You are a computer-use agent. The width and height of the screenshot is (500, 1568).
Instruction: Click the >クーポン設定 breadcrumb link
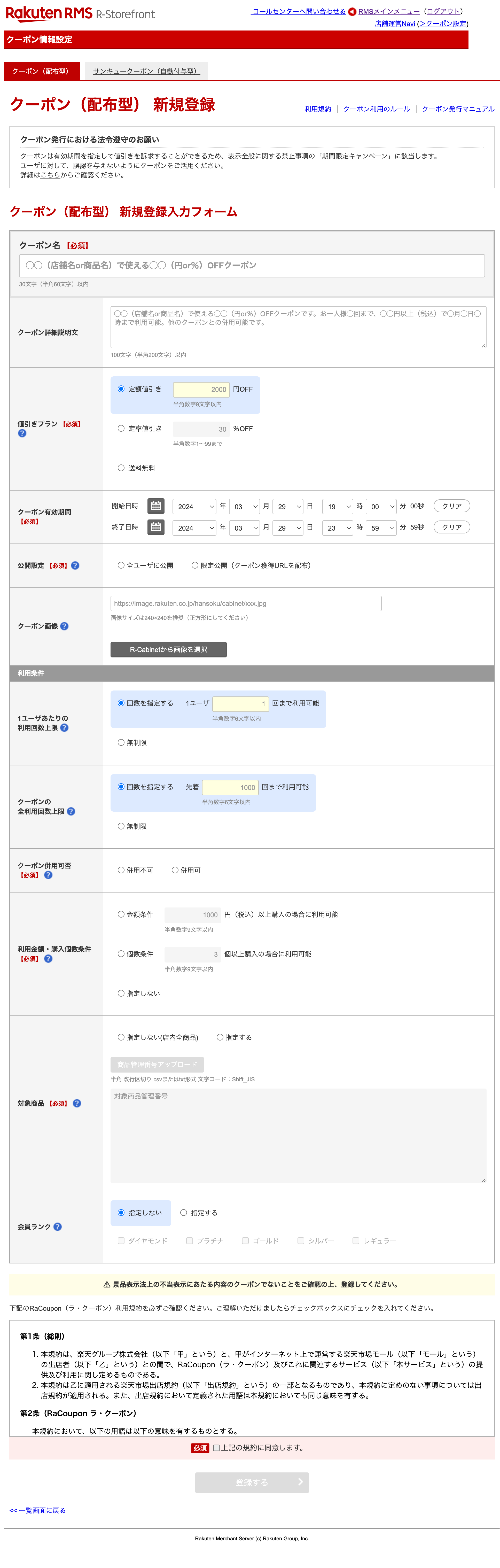pos(443,24)
